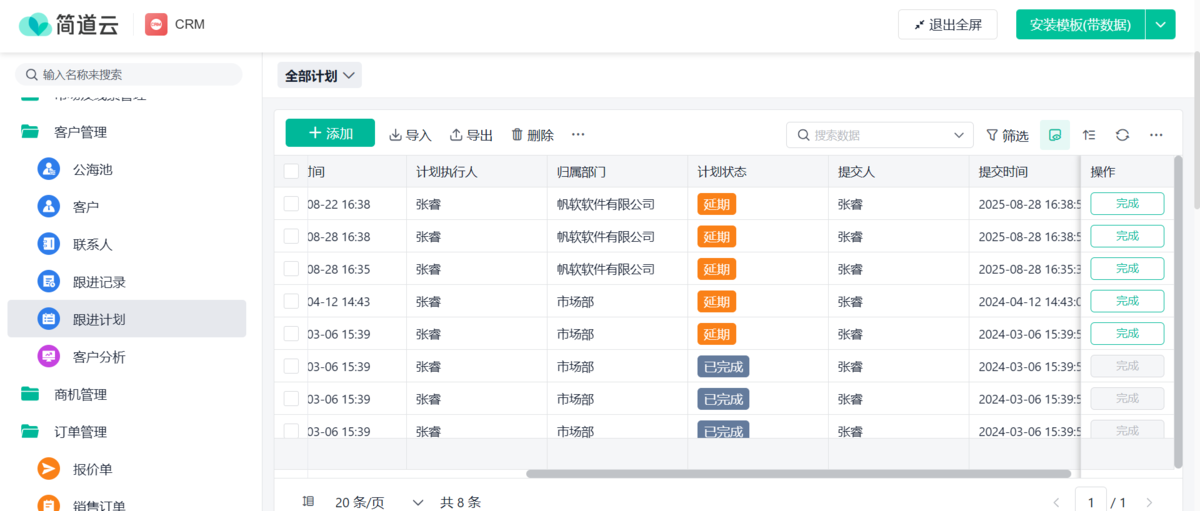
Task: Open dropdown arrow next to 安装模板 button
Action: pyautogui.click(x=1160, y=25)
